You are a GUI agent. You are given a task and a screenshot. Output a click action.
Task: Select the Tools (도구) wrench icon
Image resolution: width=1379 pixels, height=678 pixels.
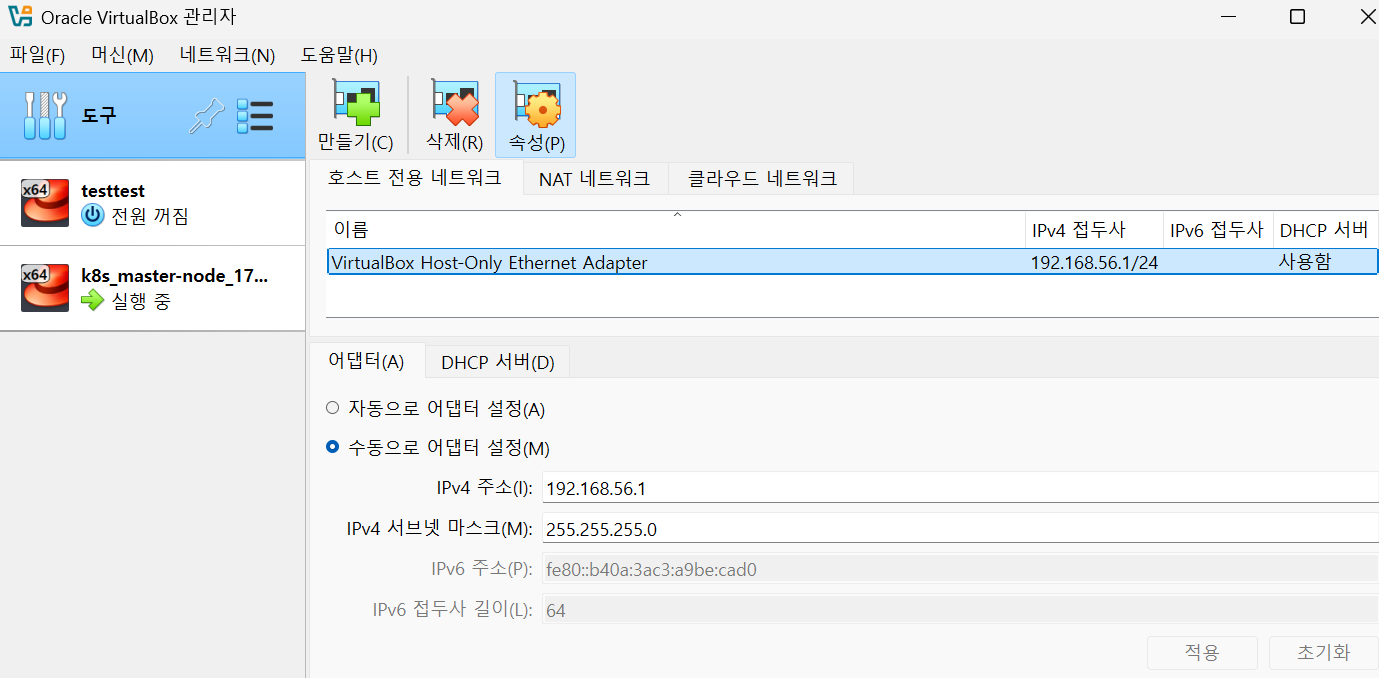pos(45,116)
